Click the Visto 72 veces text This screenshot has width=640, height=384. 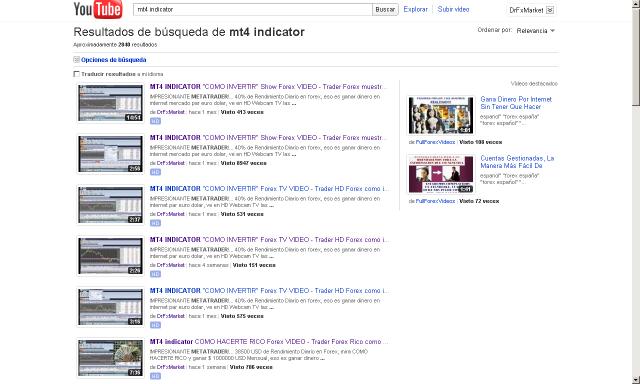pos(479,201)
